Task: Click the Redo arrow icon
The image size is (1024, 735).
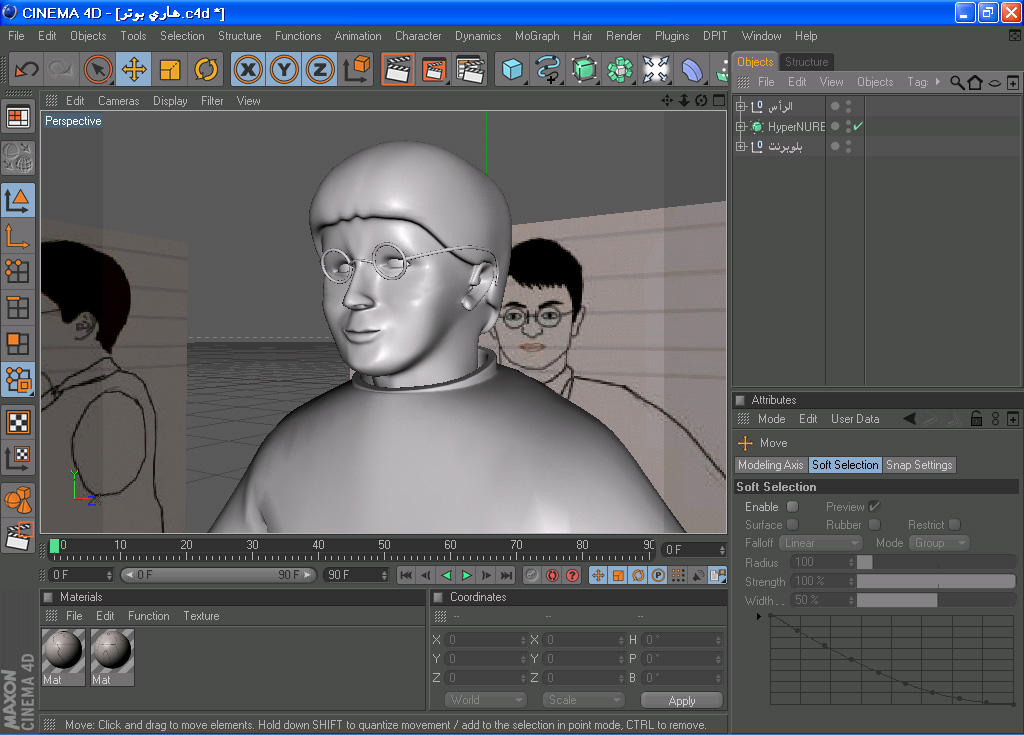Action: 61,69
